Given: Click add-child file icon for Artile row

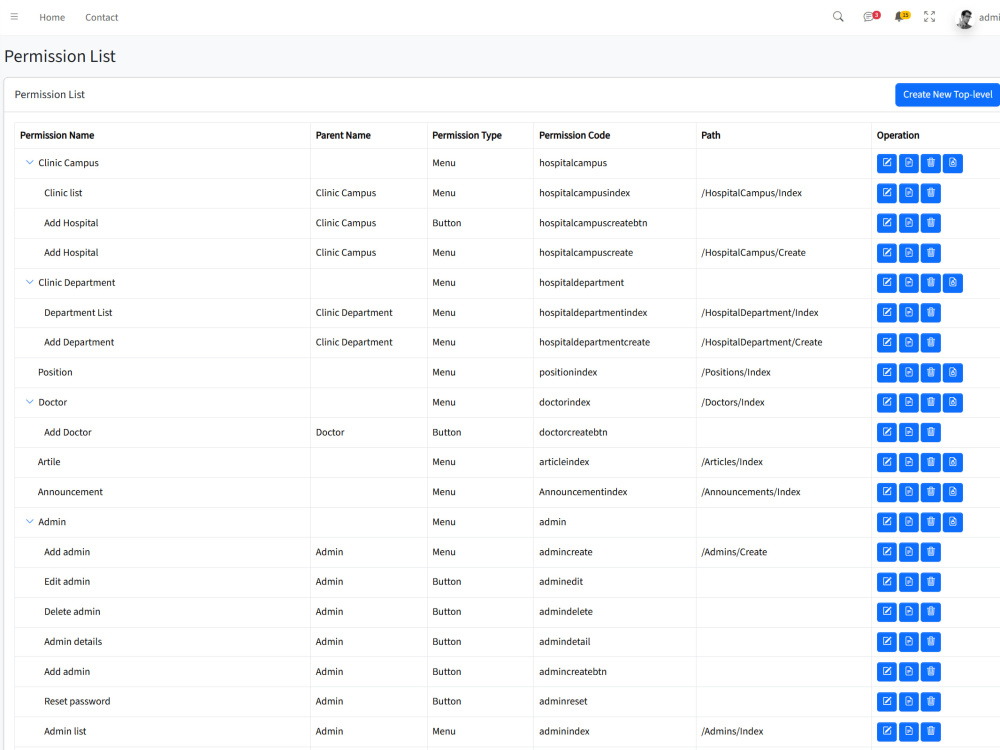Looking at the screenshot, I should (953, 462).
